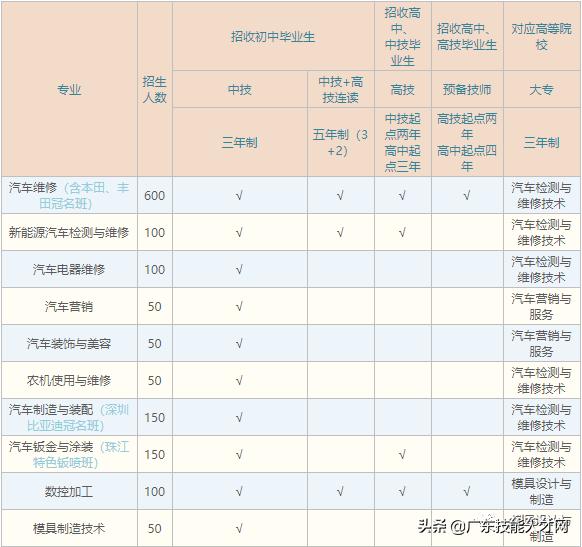The image size is (582, 547).
Task: Click the 中技 checkmark in 汽车营销 row
Action: click(x=239, y=307)
